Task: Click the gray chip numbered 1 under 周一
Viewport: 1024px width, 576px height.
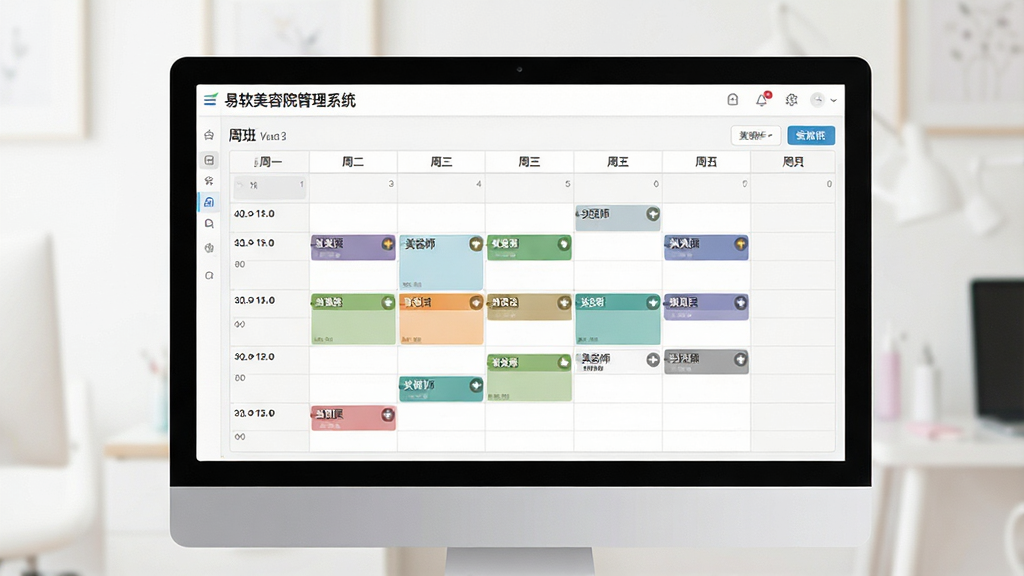Action: coord(270,187)
